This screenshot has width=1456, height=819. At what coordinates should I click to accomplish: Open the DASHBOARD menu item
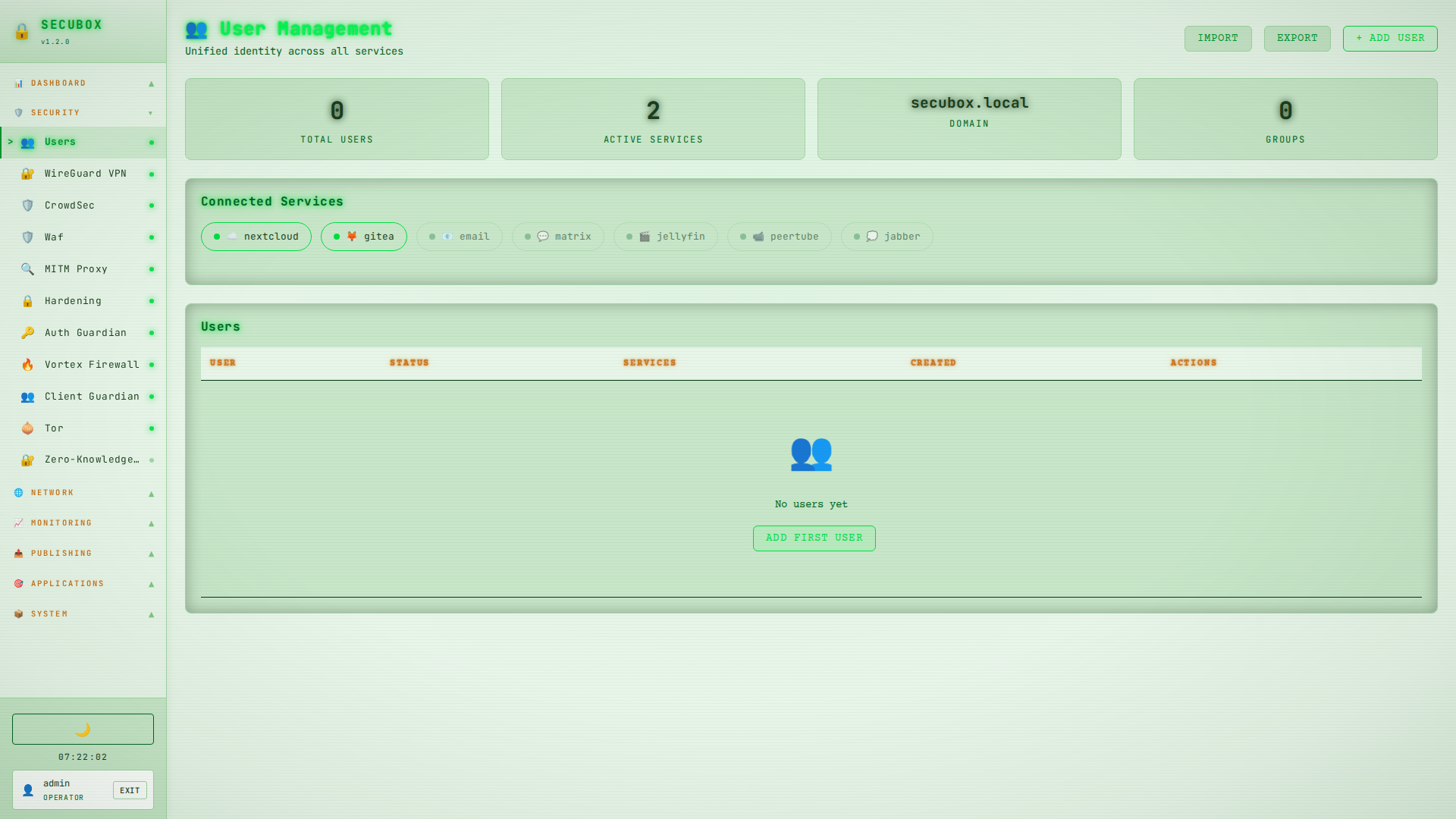[x=83, y=83]
